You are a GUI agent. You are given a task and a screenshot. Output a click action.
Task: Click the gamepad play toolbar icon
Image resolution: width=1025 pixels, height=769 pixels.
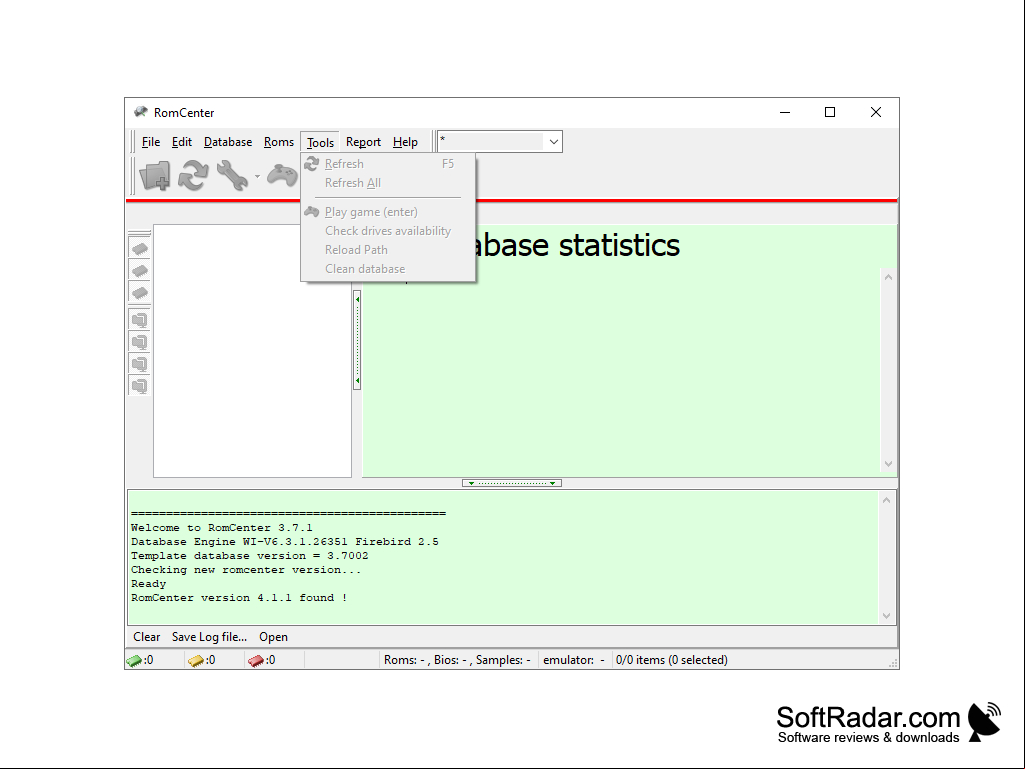(282, 176)
